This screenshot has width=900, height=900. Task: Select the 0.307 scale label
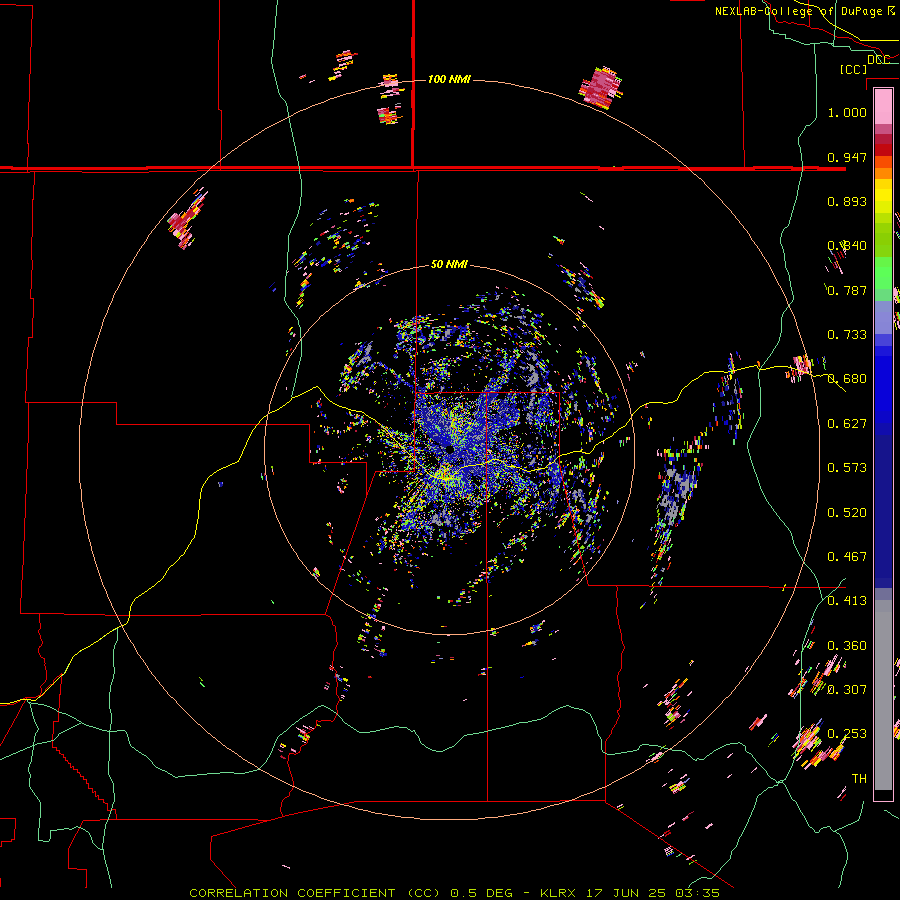(847, 689)
